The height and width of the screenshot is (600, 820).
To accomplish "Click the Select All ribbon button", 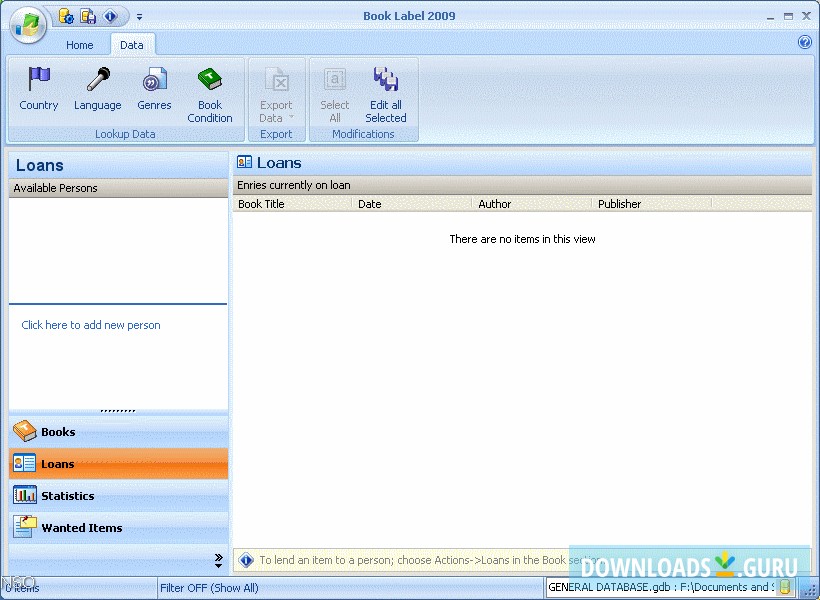I will click(335, 95).
